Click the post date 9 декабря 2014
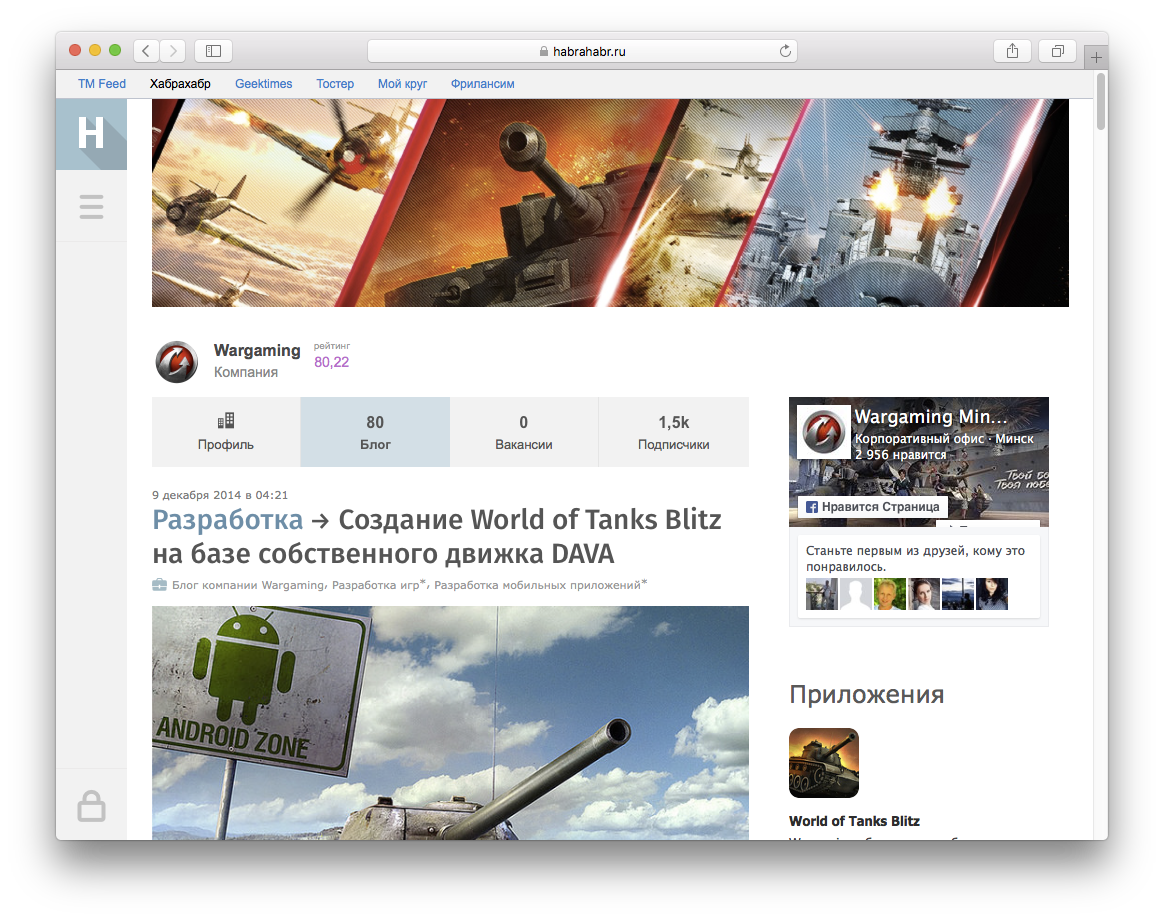The height and width of the screenshot is (920, 1164). [x=220, y=495]
